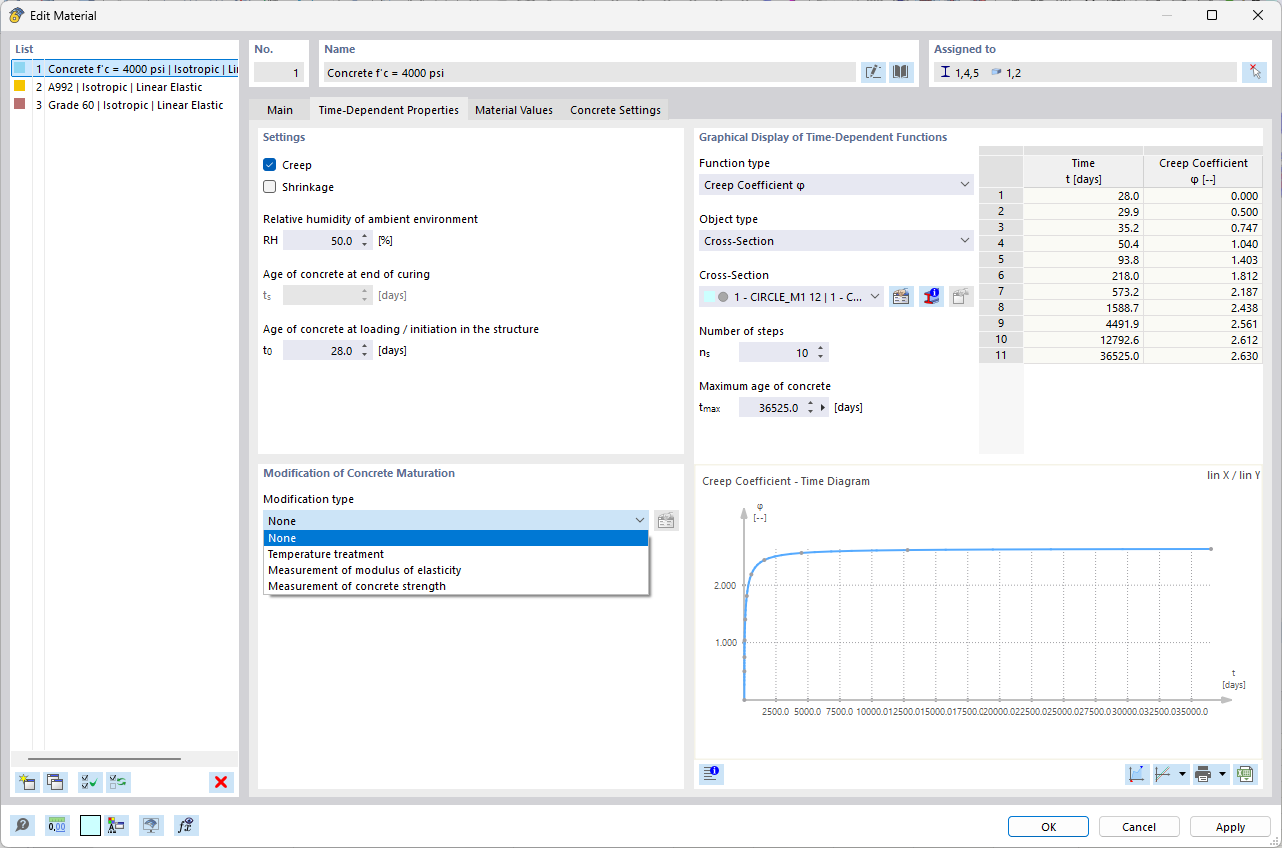Click the cross-section info icon
This screenshot has width=1282, height=848.
[931, 296]
